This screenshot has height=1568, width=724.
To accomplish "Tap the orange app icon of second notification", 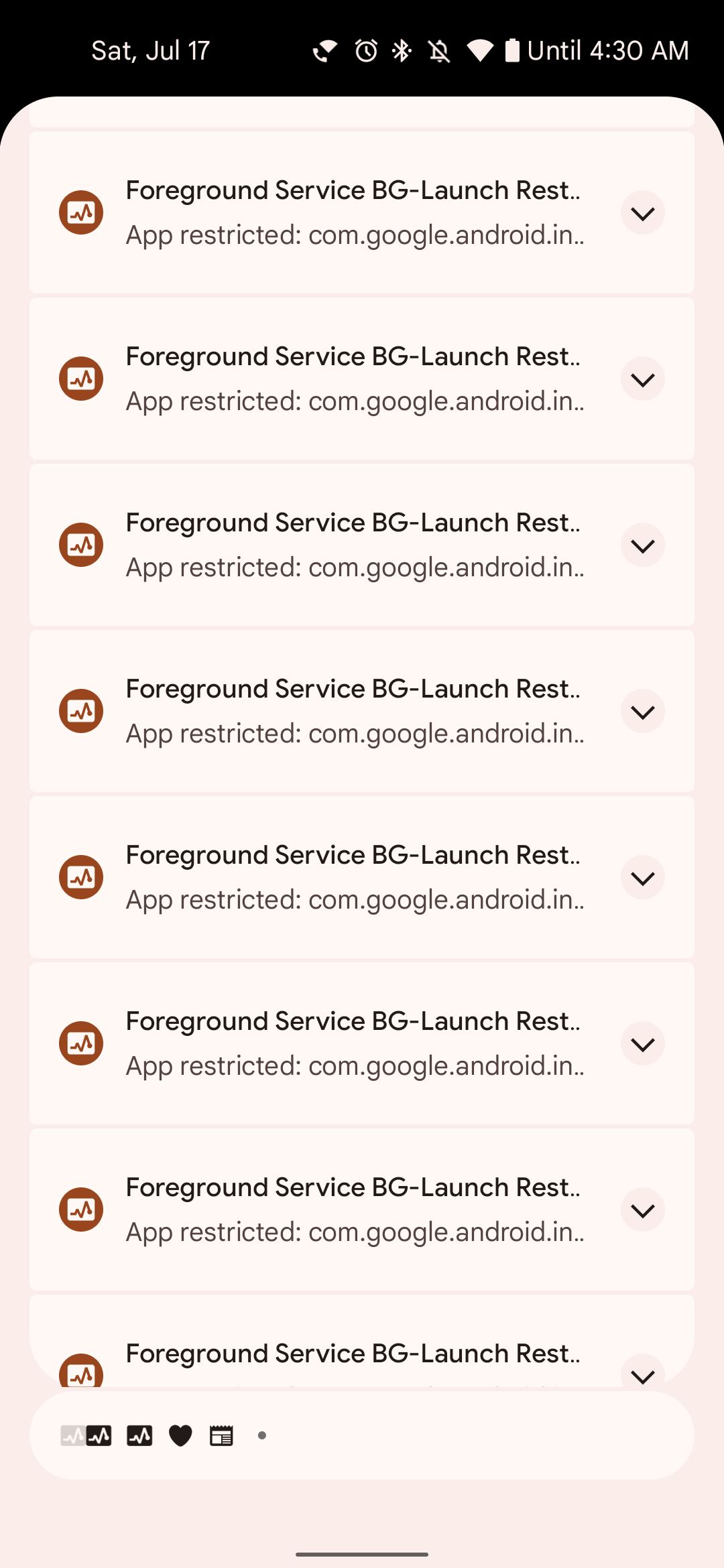I will [81, 379].
